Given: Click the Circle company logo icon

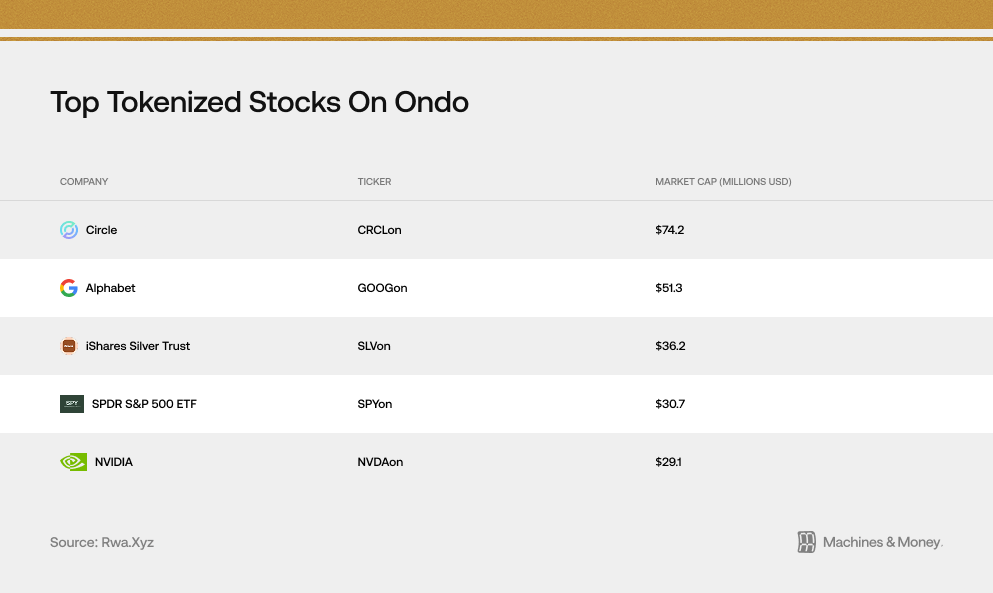Looking at the screenshot, I should click(x=69, y=230).
